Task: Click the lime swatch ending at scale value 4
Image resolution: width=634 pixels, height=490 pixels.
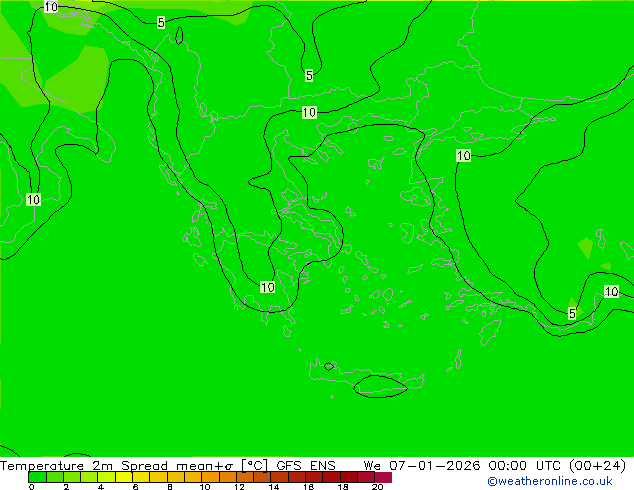Action: tap(89, 477)
